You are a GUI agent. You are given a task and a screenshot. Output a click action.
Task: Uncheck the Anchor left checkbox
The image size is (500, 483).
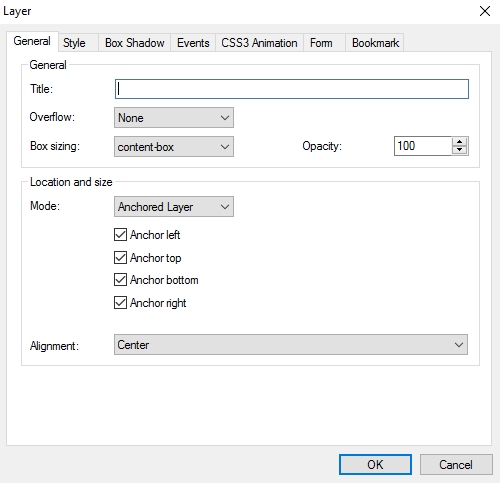[x=120, y=235]
